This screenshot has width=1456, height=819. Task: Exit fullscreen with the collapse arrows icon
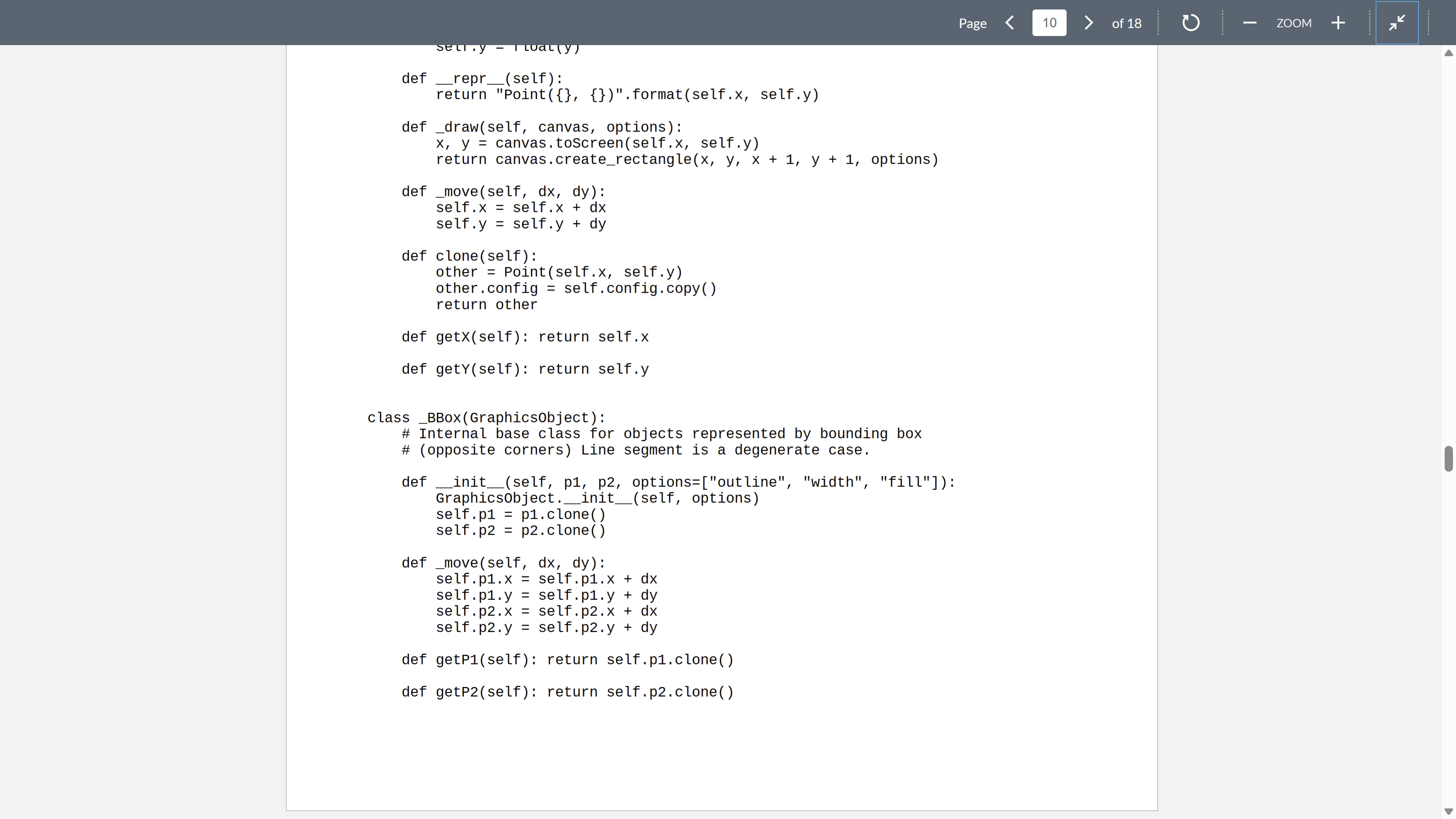click(x=1396, y=23)
